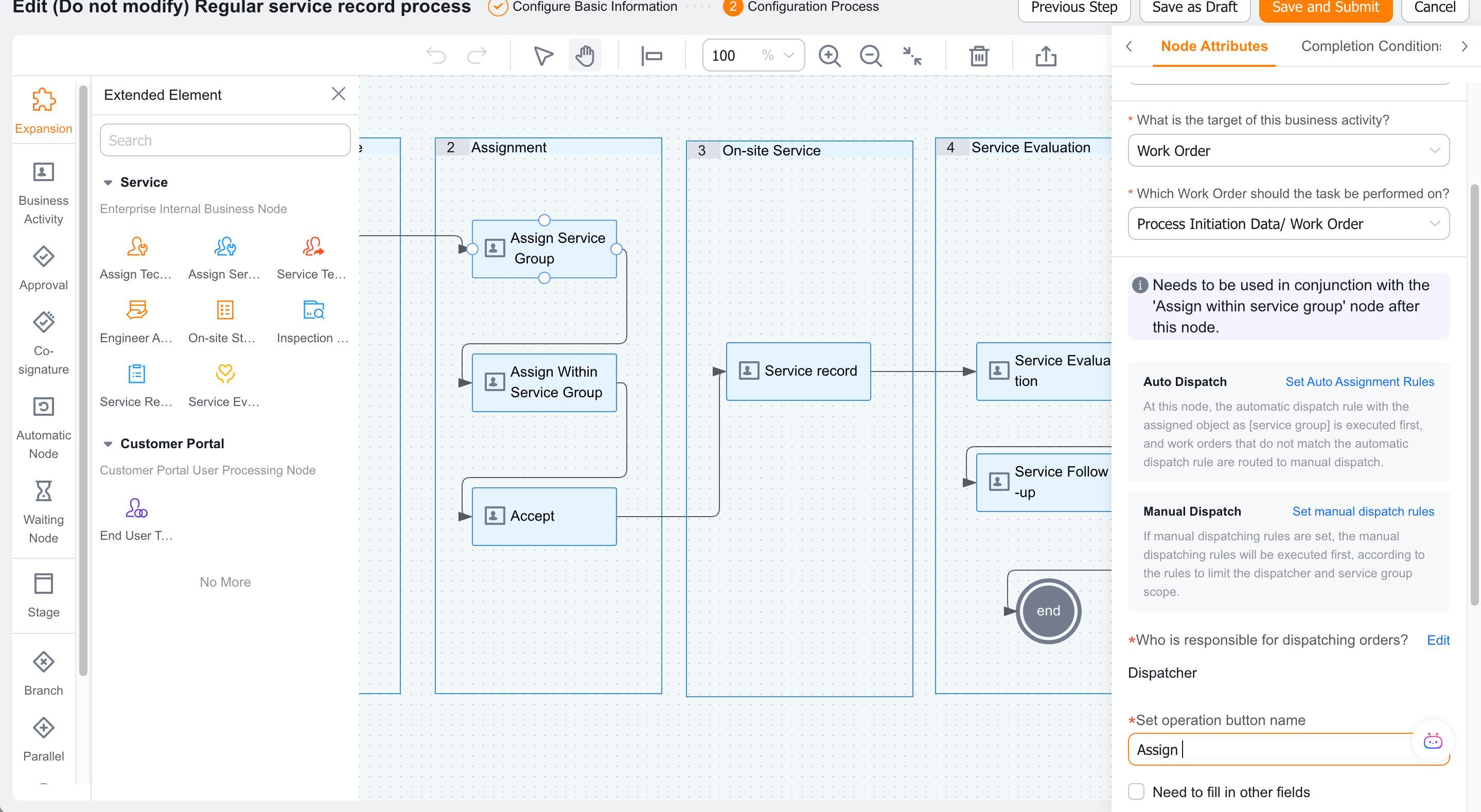Click info icon beside conjunction note
1481x812 pixels.
pos(1139,285)
